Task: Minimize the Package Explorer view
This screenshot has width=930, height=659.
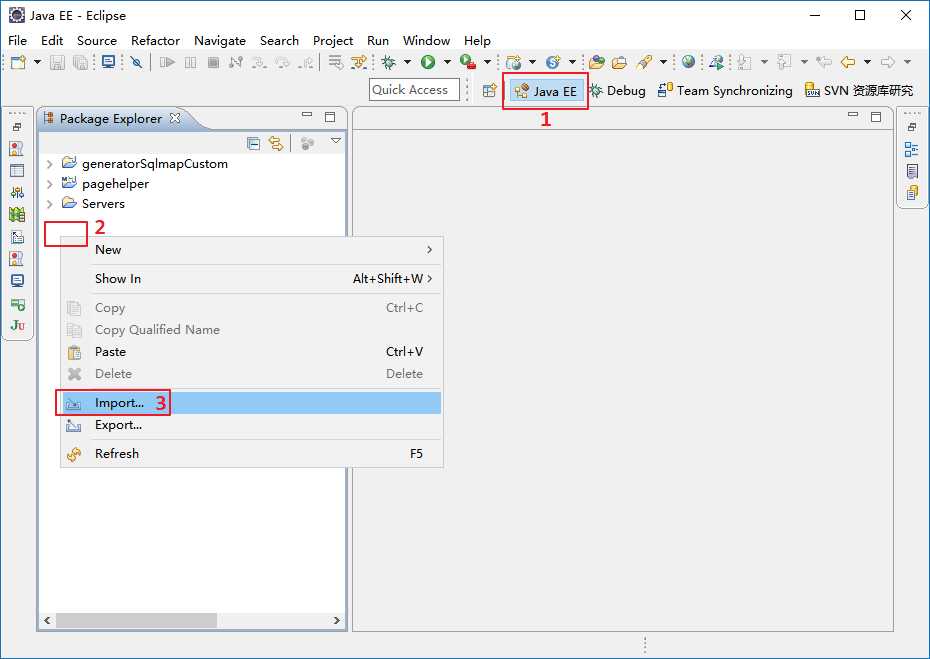Action: tap(307, 114)
